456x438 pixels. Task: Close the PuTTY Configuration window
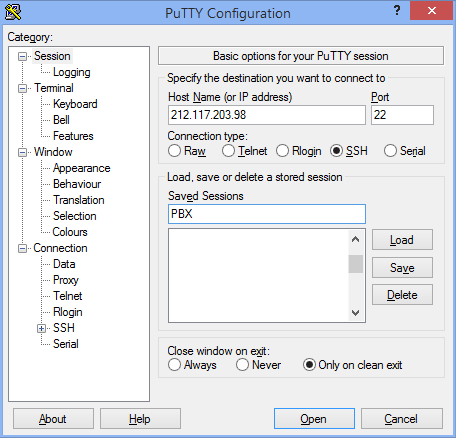point(432,11)
